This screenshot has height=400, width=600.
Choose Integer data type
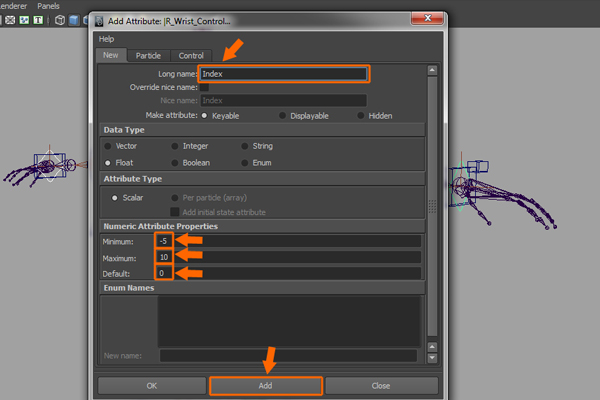[x=174, y=146]
